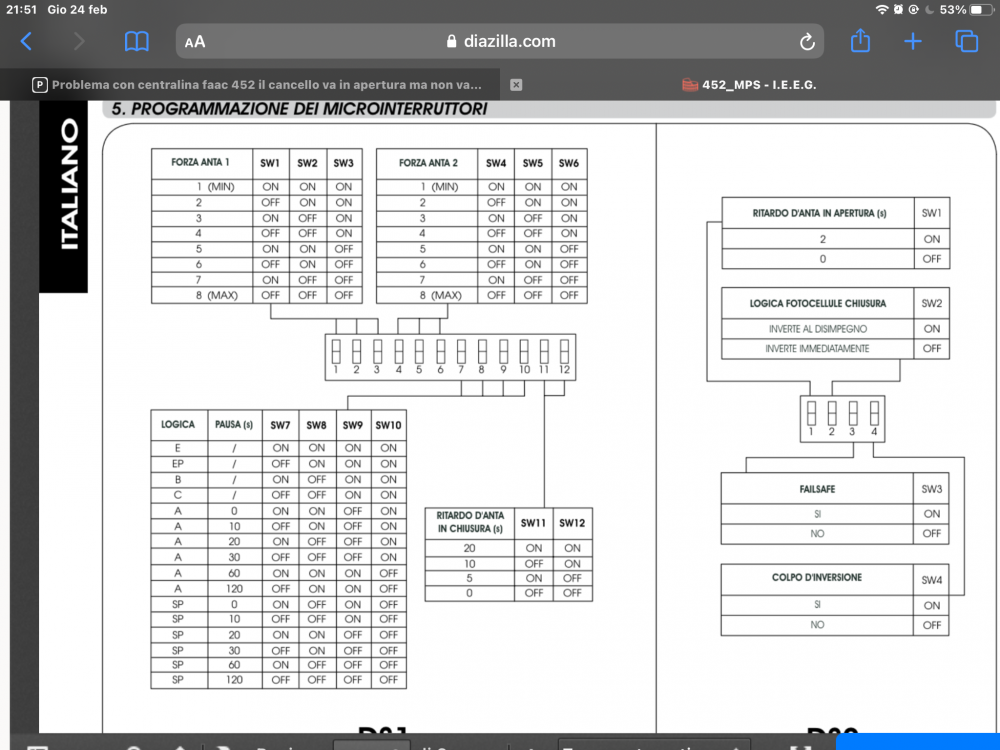This screenshot has width=1000, height=750.
Task: Select SI in the FAILSAFE table
Action: pyautogui.click(x=817, y=514)
